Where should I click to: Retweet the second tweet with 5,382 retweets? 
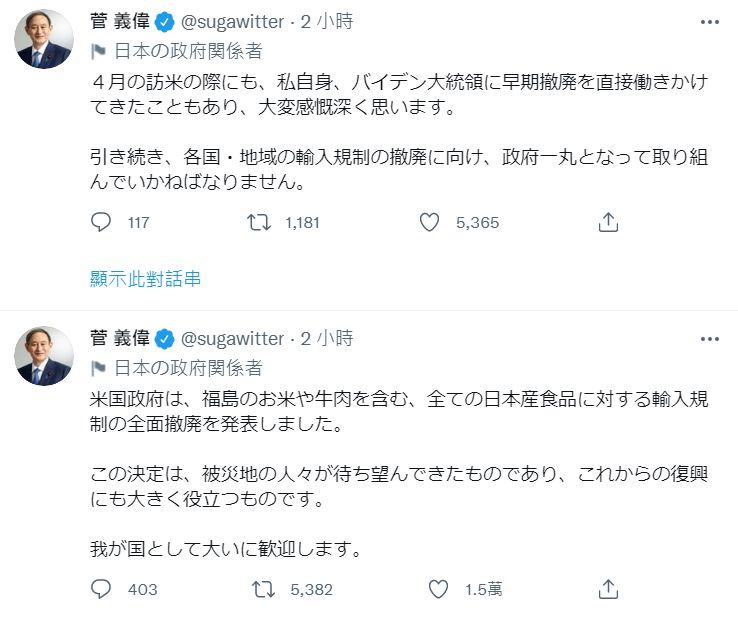click(260, 589)
